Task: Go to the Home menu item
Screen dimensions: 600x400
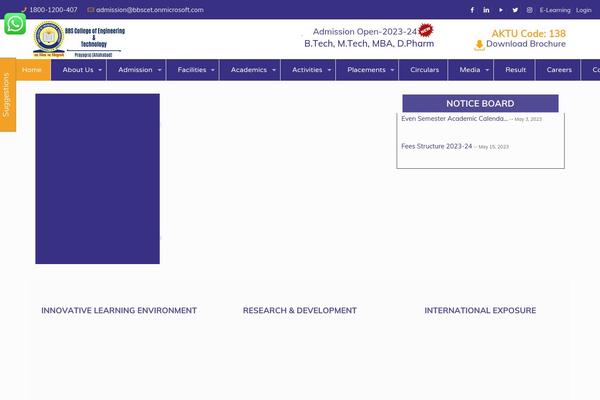Action: pos(32,70)
